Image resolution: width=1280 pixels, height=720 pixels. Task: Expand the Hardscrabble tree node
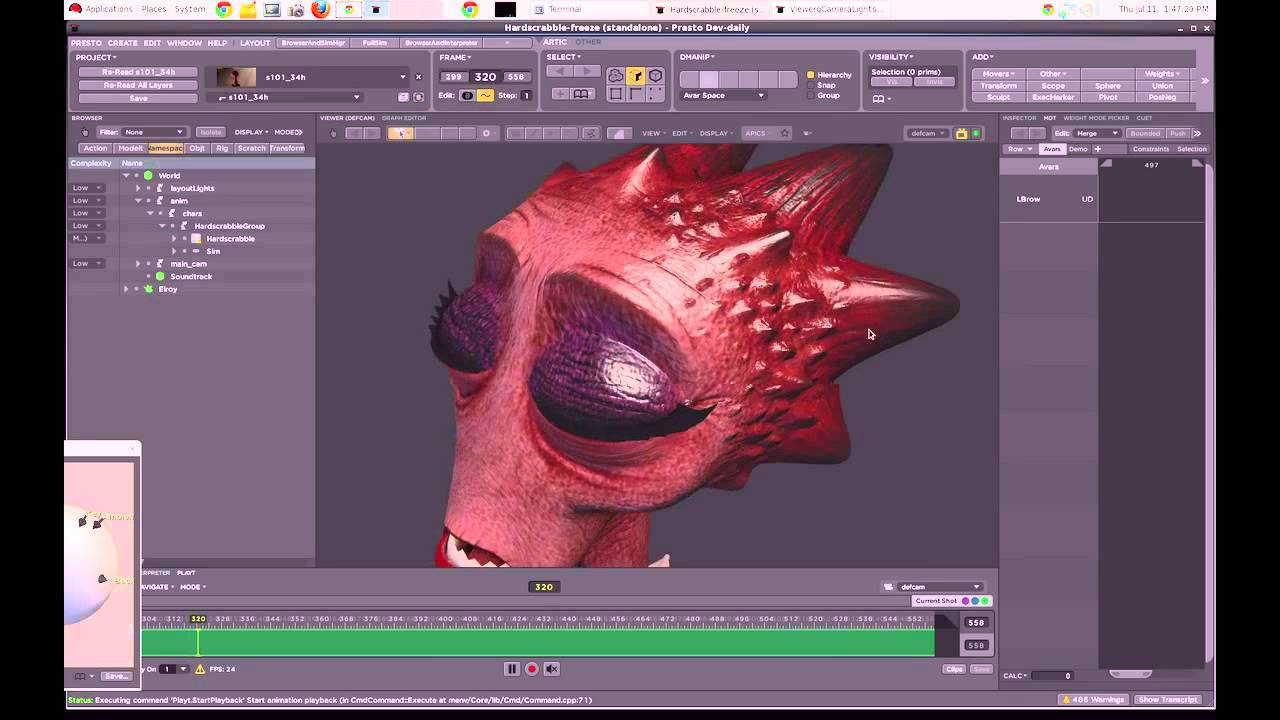(x=174, y=238)
